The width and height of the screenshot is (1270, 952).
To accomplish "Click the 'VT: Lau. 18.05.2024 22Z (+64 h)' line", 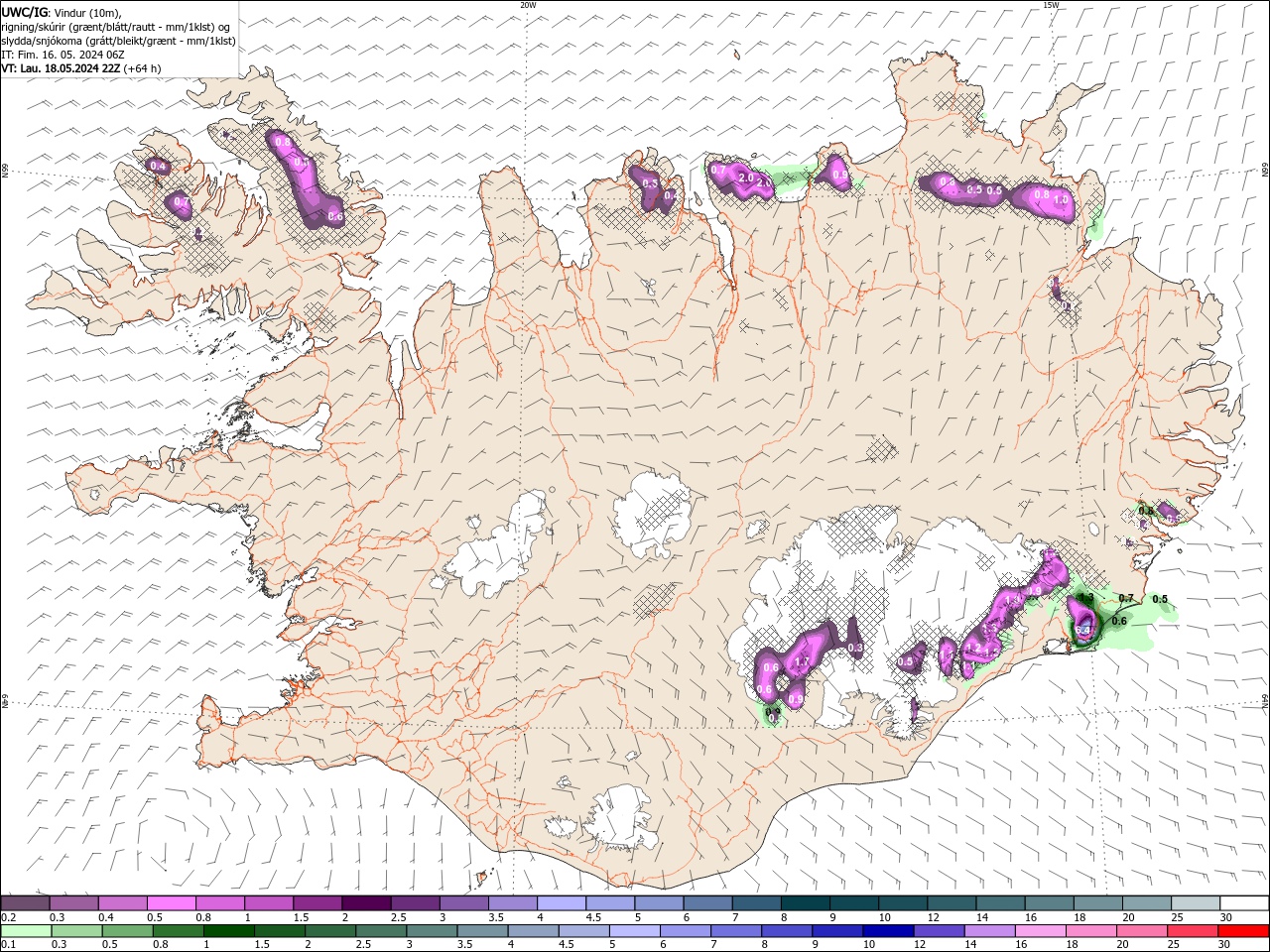I will [81, 67].
